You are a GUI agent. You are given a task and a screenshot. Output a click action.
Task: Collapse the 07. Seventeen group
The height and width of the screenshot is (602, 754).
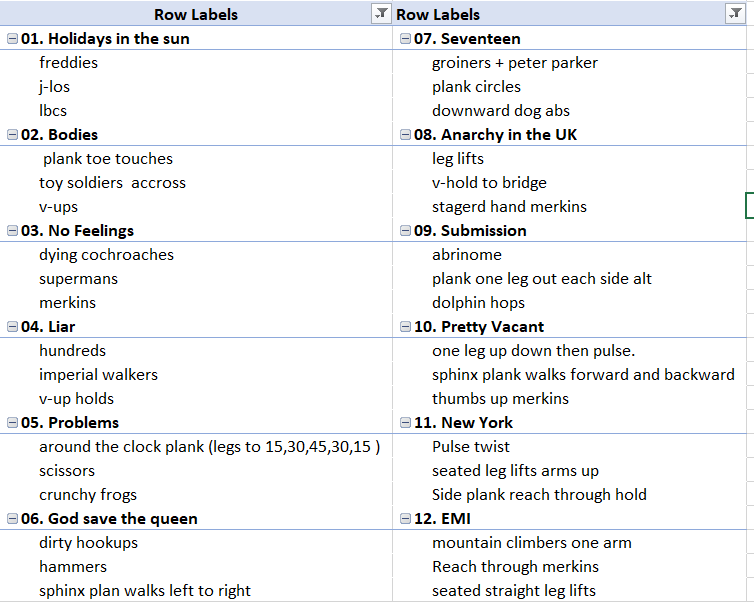click(405, 39)
